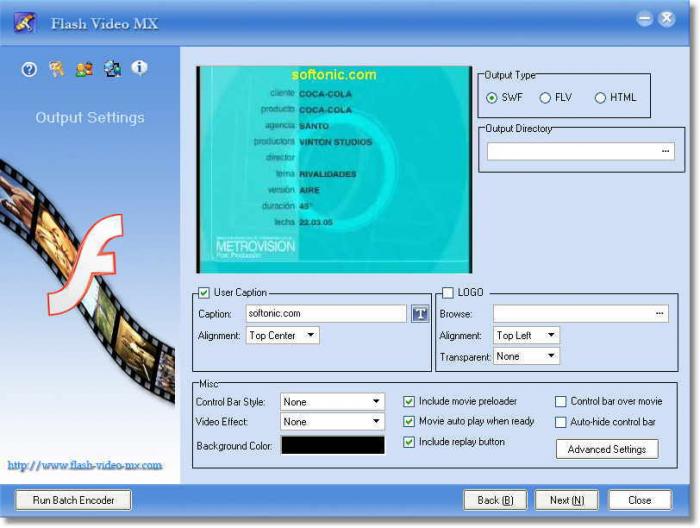
Task: Select HTML output type
Action: pyautogui.click(x=600, y=98)
